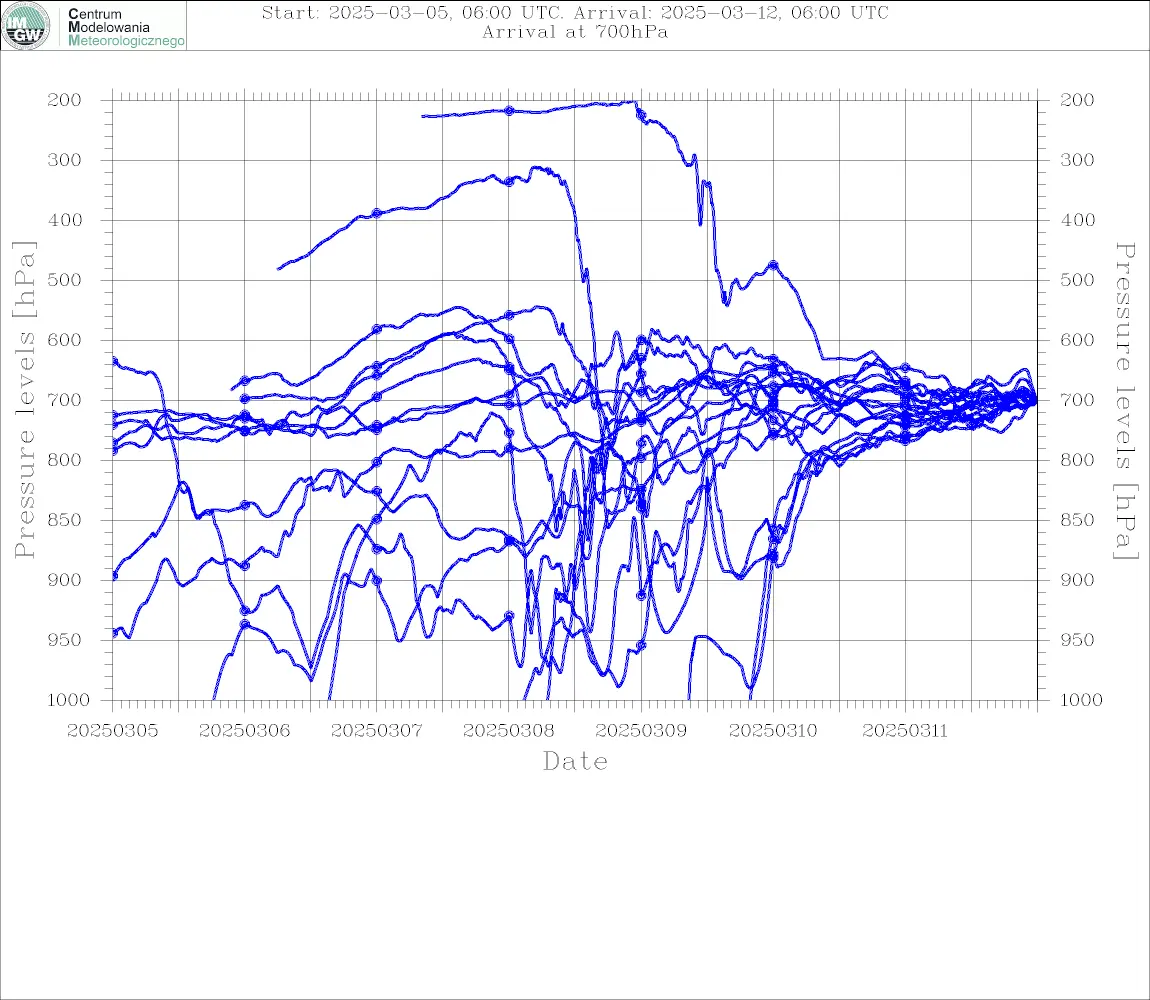
Task: Click the 20250308 date label
Action: click(509, 731)
